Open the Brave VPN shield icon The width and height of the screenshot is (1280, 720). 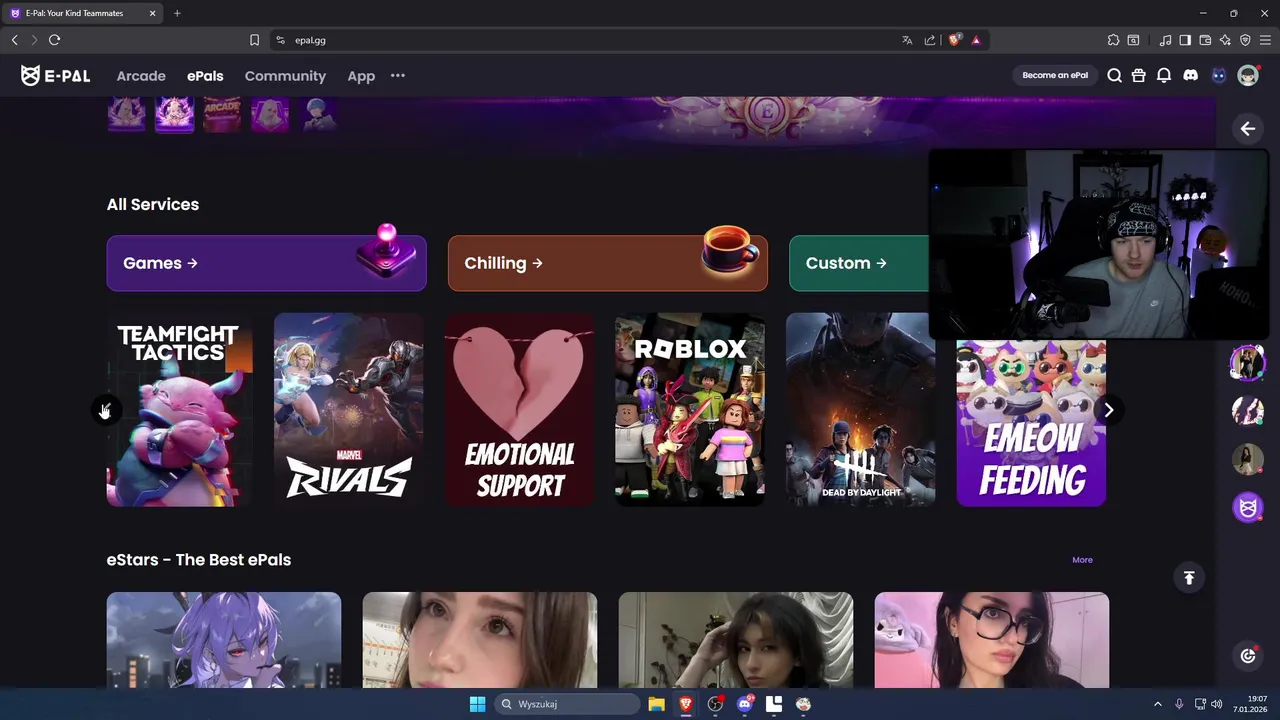tap(1245, 40)
